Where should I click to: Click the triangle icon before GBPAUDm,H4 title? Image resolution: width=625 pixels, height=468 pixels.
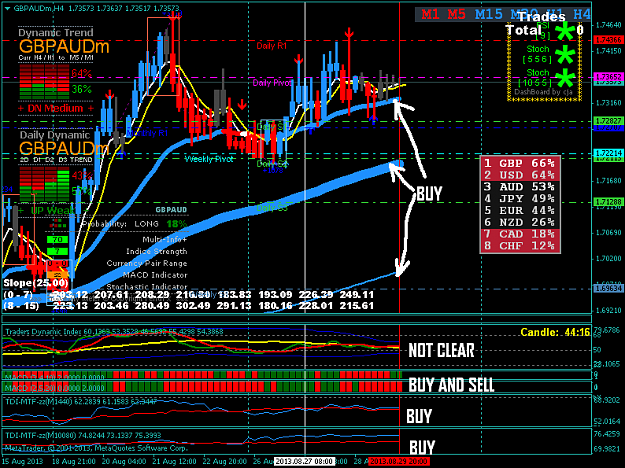click(x=8, y=8)
